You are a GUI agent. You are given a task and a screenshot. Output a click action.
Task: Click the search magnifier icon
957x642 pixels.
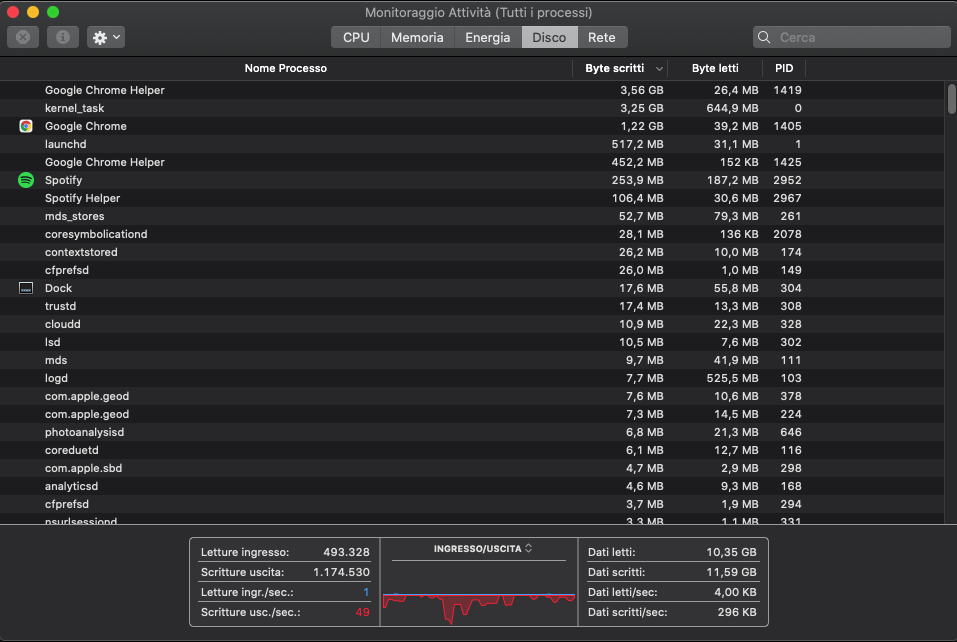tap(764, 37)
